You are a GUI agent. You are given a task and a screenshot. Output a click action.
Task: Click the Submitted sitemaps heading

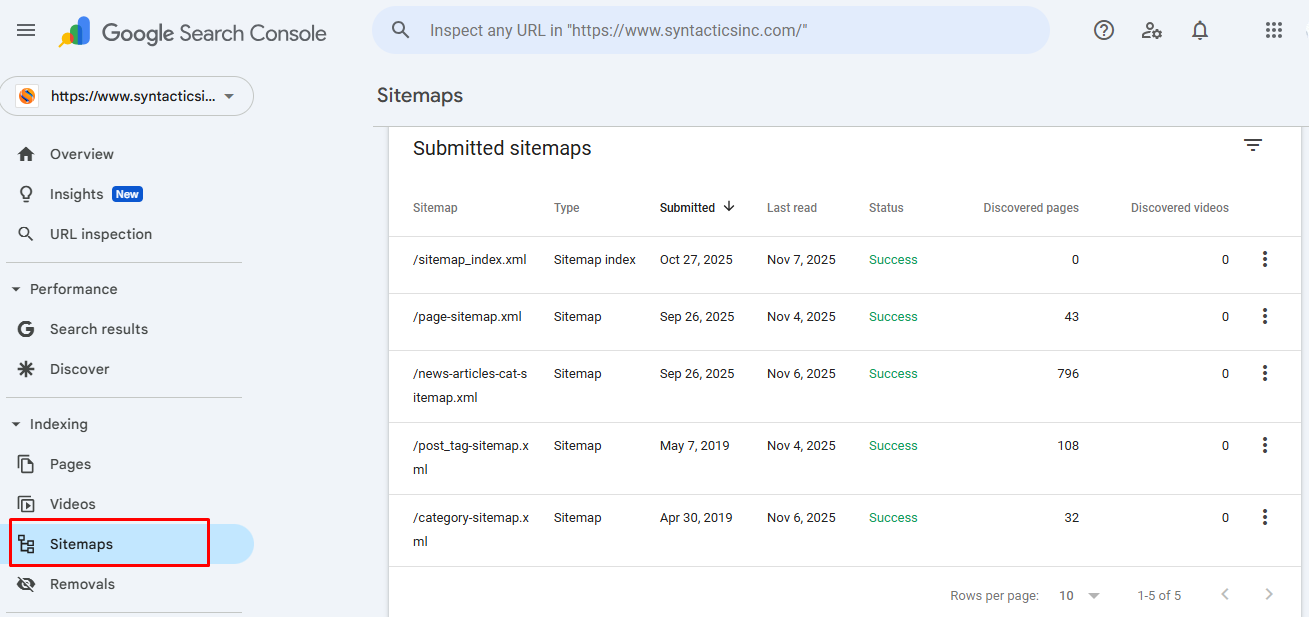pos(502,148)
